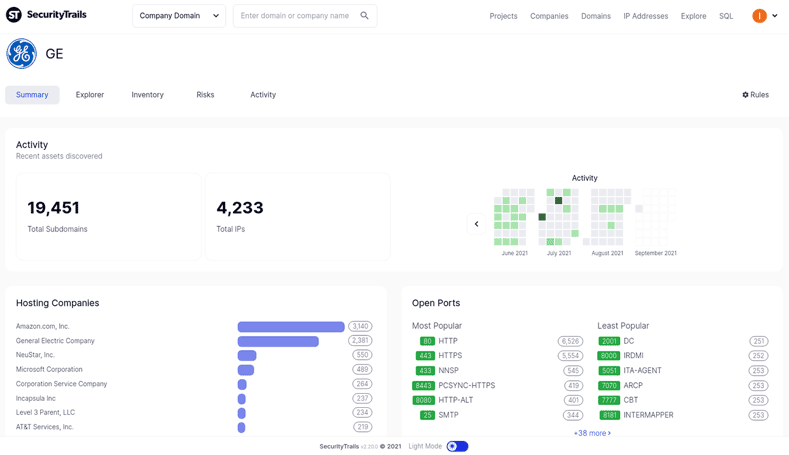
Task: Open the Company Domain dropdown
Action: click(179, 16)
